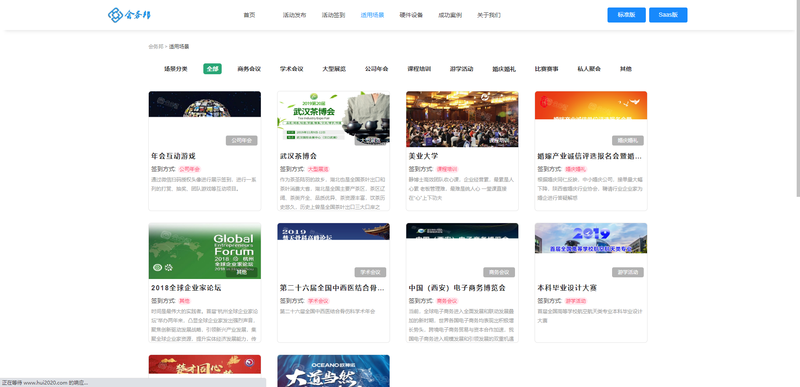Click gray 婚庆婚礼 badge on 婚嫁产业 card

click(628, 141)
